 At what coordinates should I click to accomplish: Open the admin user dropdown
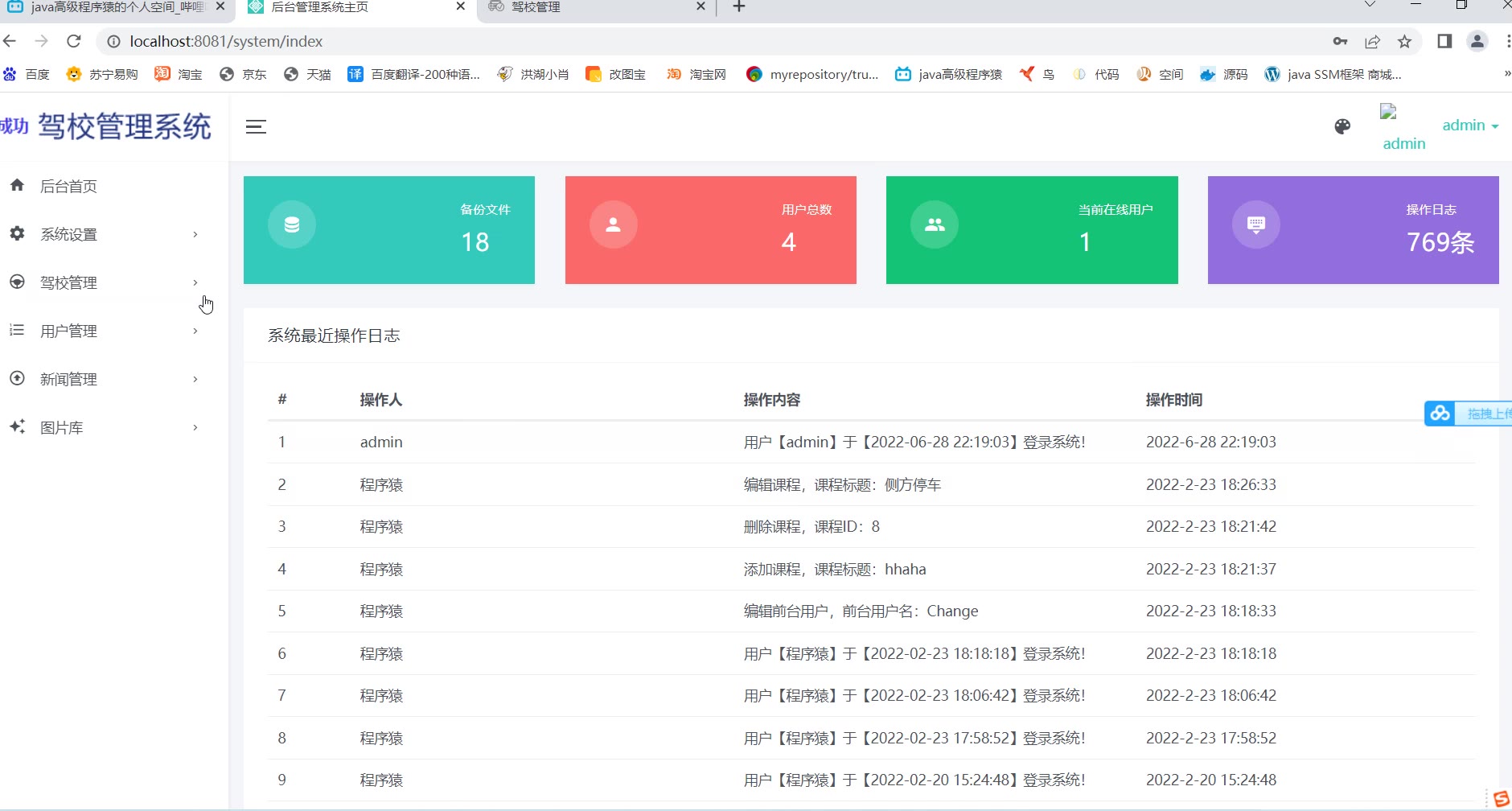point(1470,126)
